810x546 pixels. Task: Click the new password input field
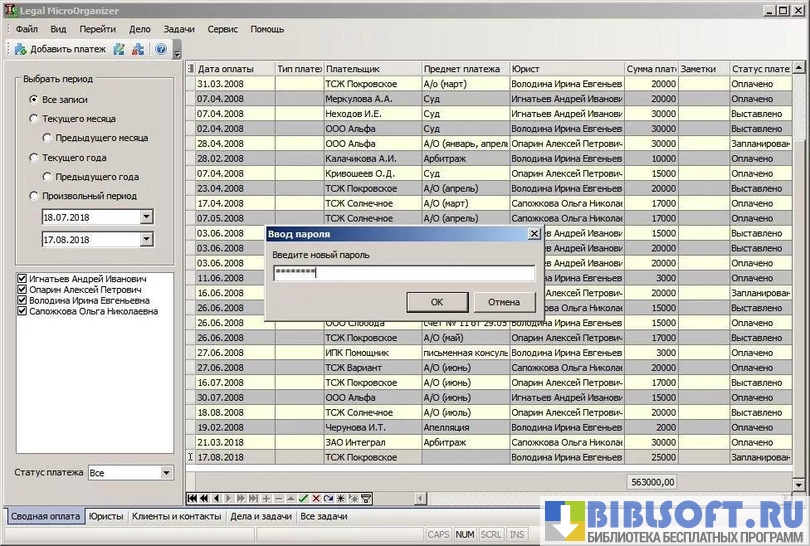(x=403, y=272)
